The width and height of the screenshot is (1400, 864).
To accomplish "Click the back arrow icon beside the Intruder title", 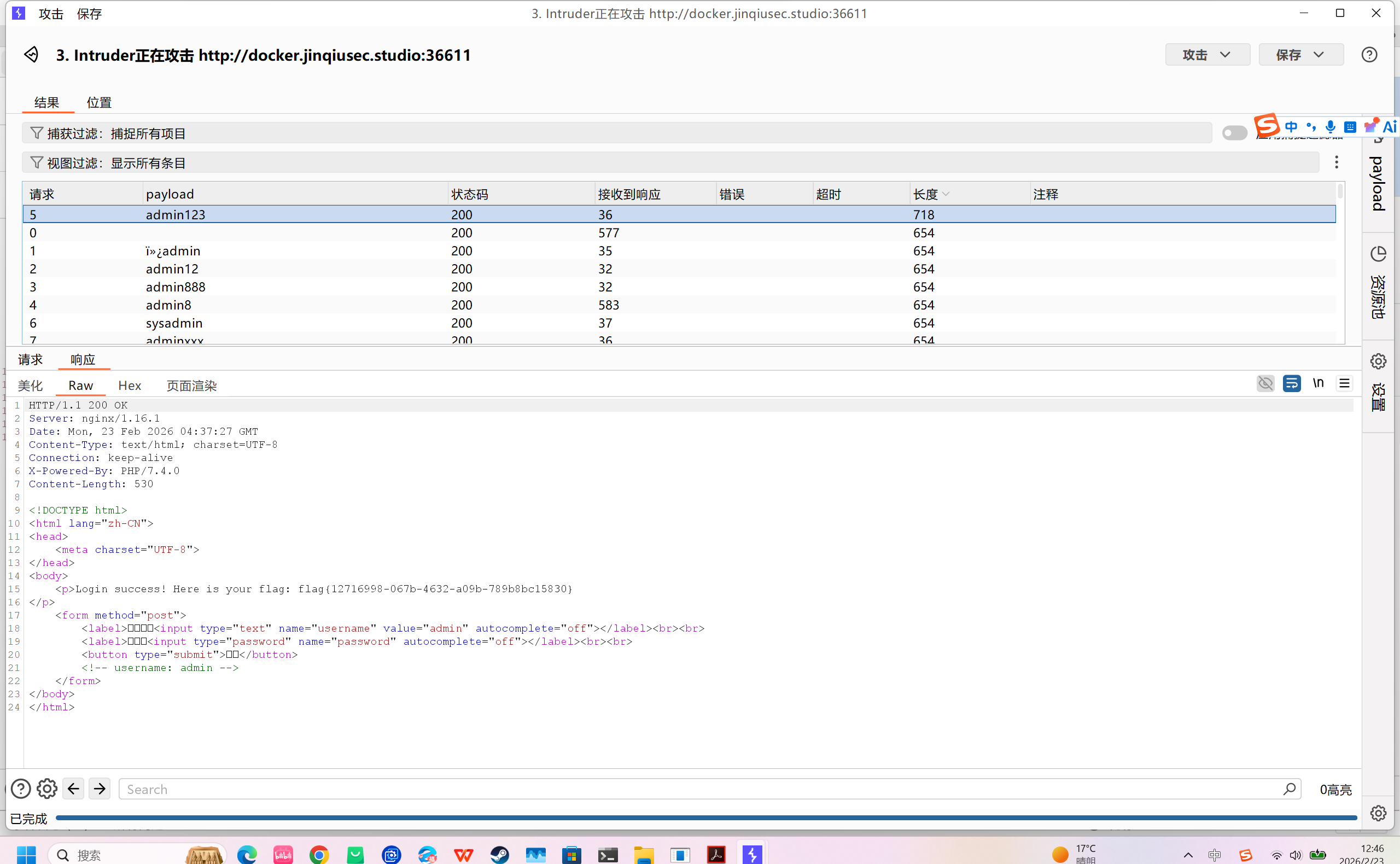I will 31,55.
